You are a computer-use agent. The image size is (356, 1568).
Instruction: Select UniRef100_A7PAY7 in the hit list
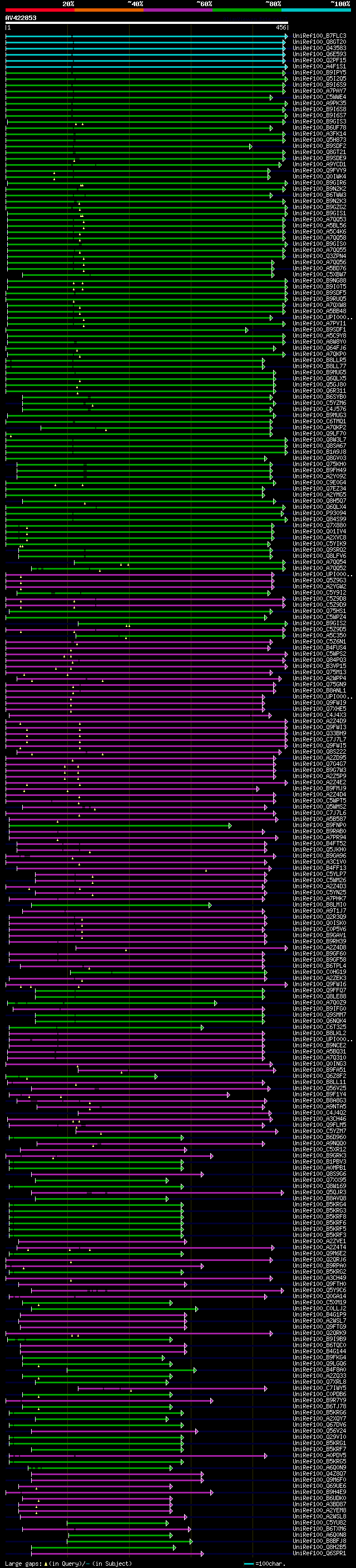319,91
